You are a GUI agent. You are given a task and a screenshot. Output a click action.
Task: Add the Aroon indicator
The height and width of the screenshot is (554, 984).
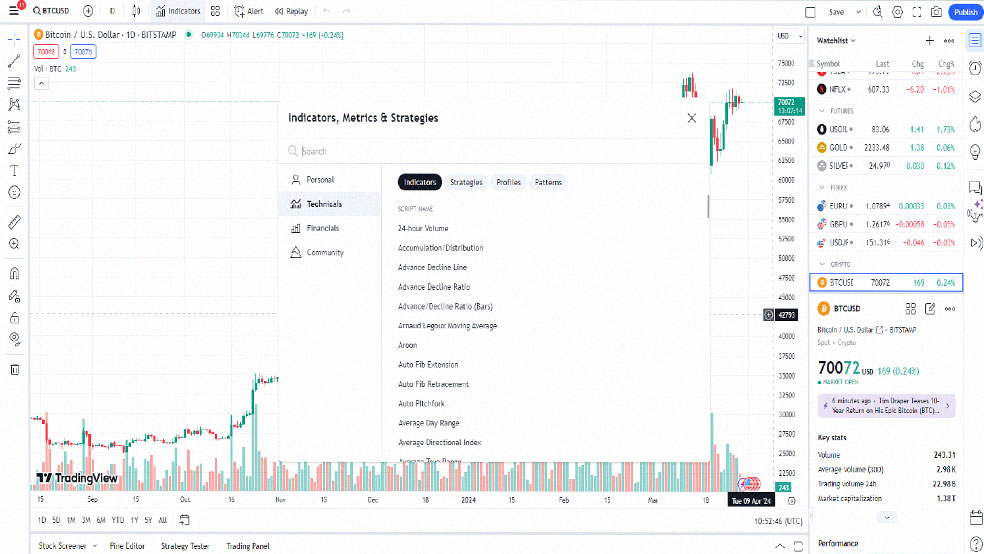[x=407, y=345]
